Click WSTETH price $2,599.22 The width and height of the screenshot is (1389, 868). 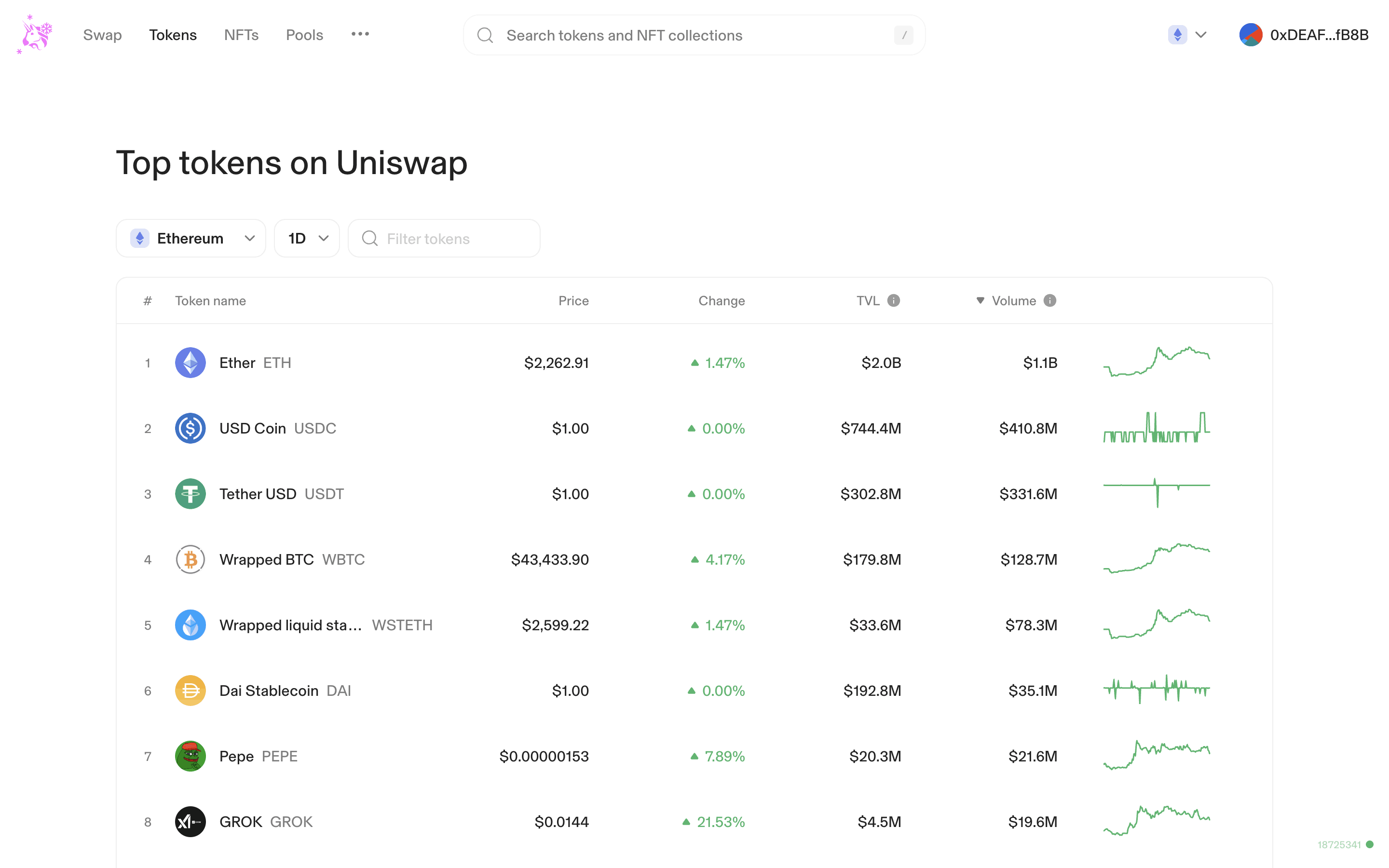[555, 625]
